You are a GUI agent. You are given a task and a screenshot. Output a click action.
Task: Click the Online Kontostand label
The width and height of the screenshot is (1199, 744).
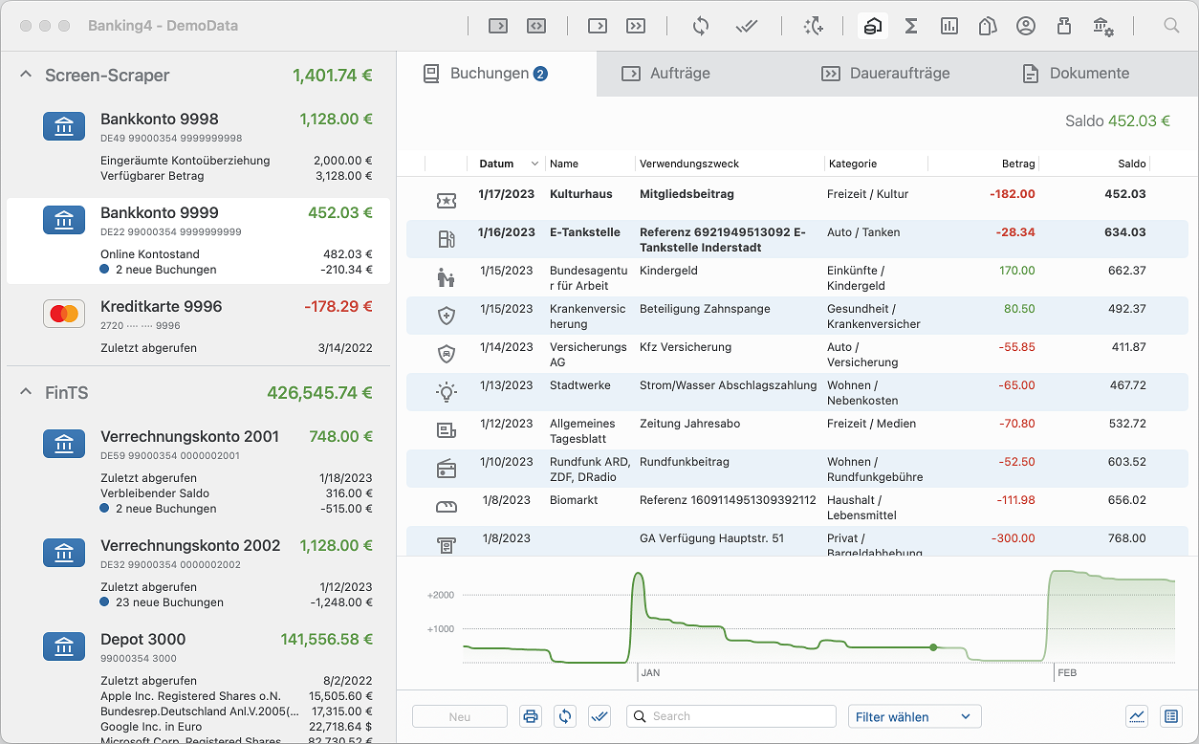pyautogui.click(x=150, y=254)
